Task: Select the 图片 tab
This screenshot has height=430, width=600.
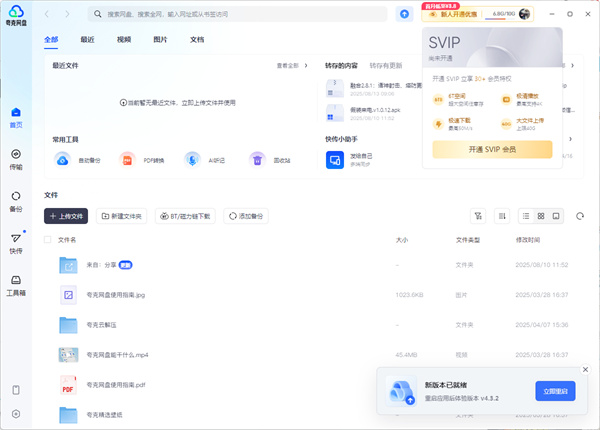Action: point(160,40)
